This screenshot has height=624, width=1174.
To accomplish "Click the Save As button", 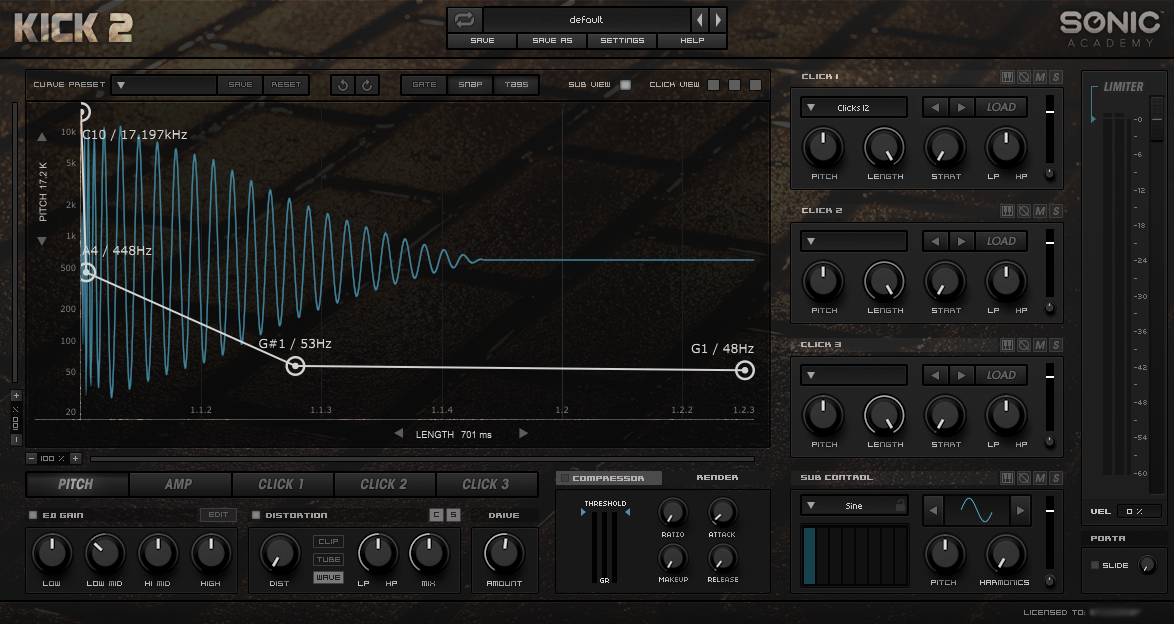I will tap(553, 40).
